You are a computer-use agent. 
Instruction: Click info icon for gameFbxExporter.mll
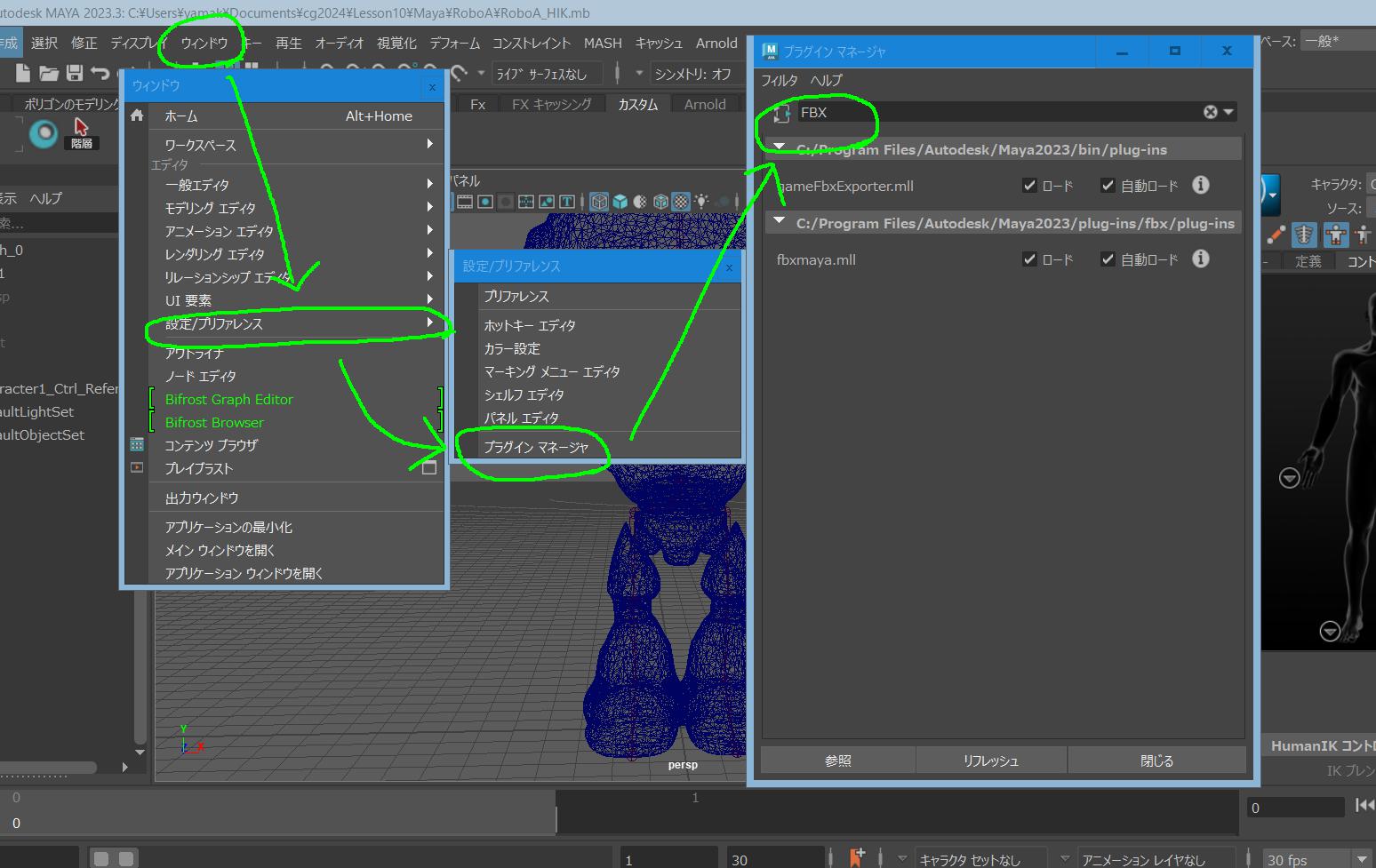[1201, 185]
